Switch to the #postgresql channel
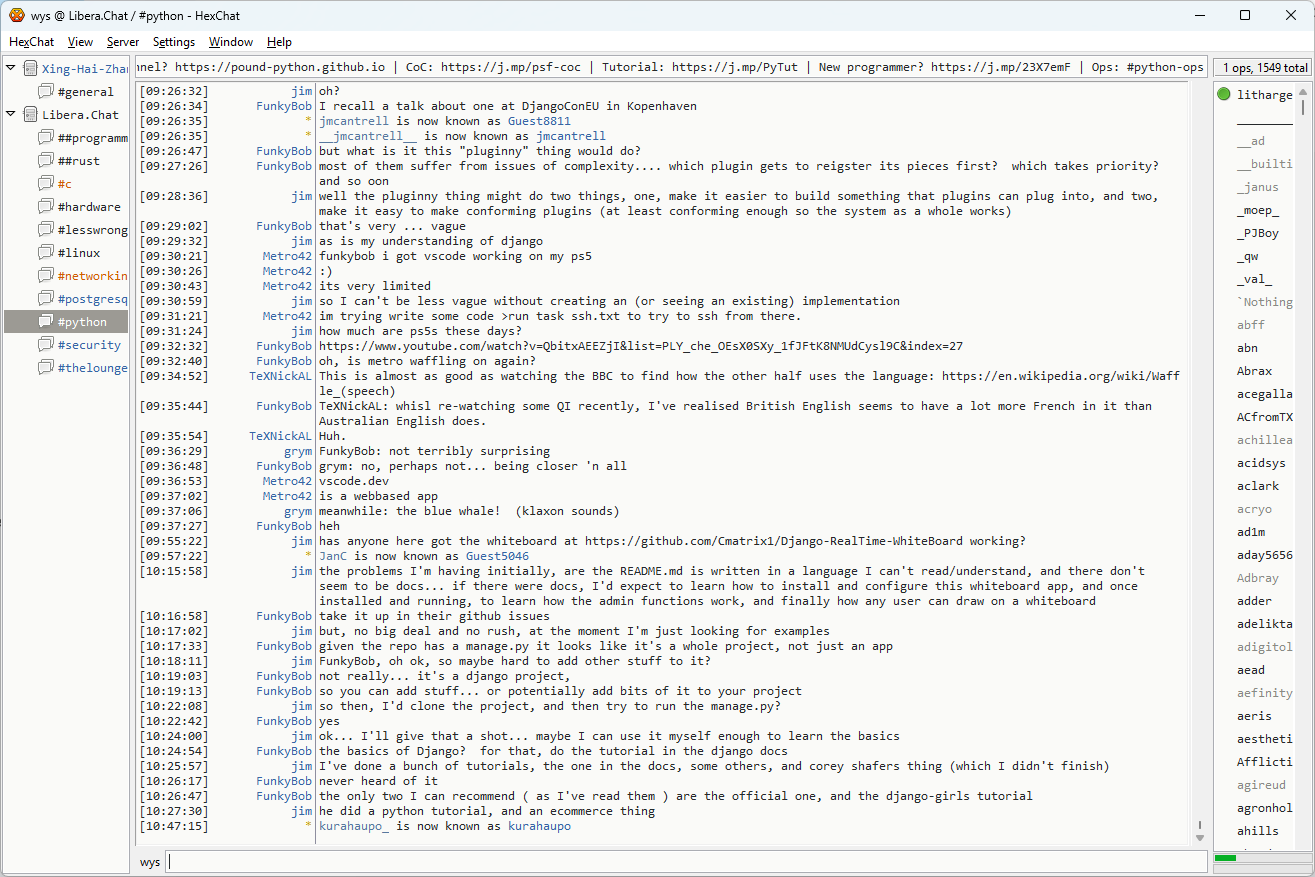Image resolution: width=1315 pixels, height=877 pixels. 92,299
